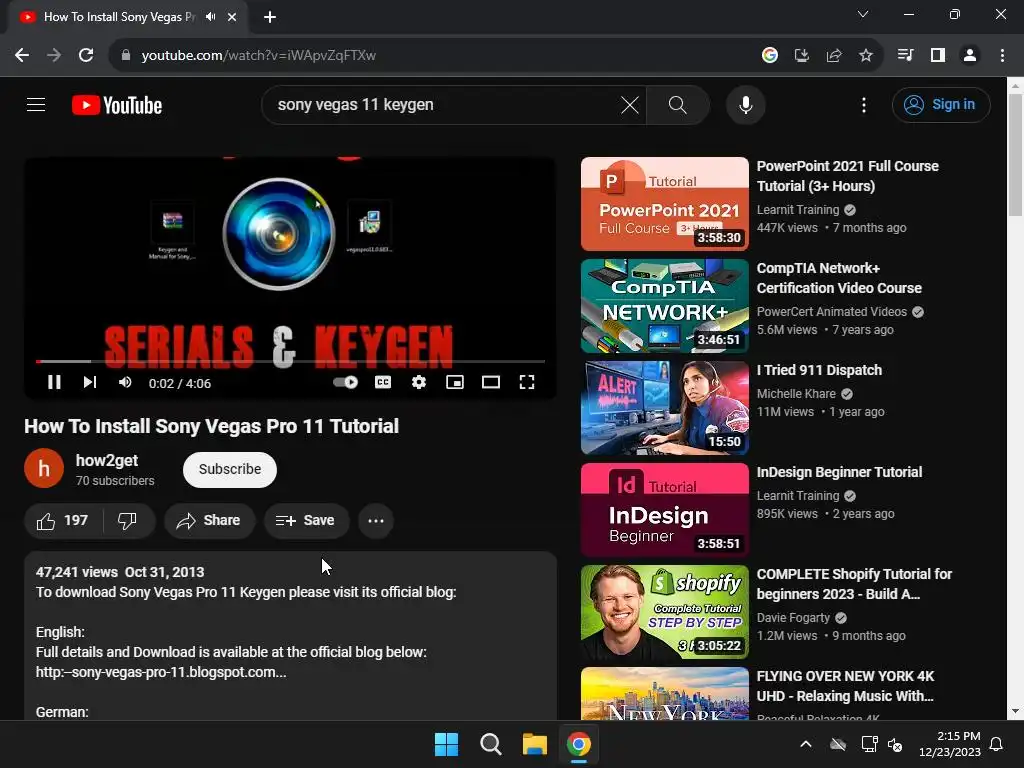Open Davie Fogarty channel name
The image size is (1024, 768).
coord(793,618)
